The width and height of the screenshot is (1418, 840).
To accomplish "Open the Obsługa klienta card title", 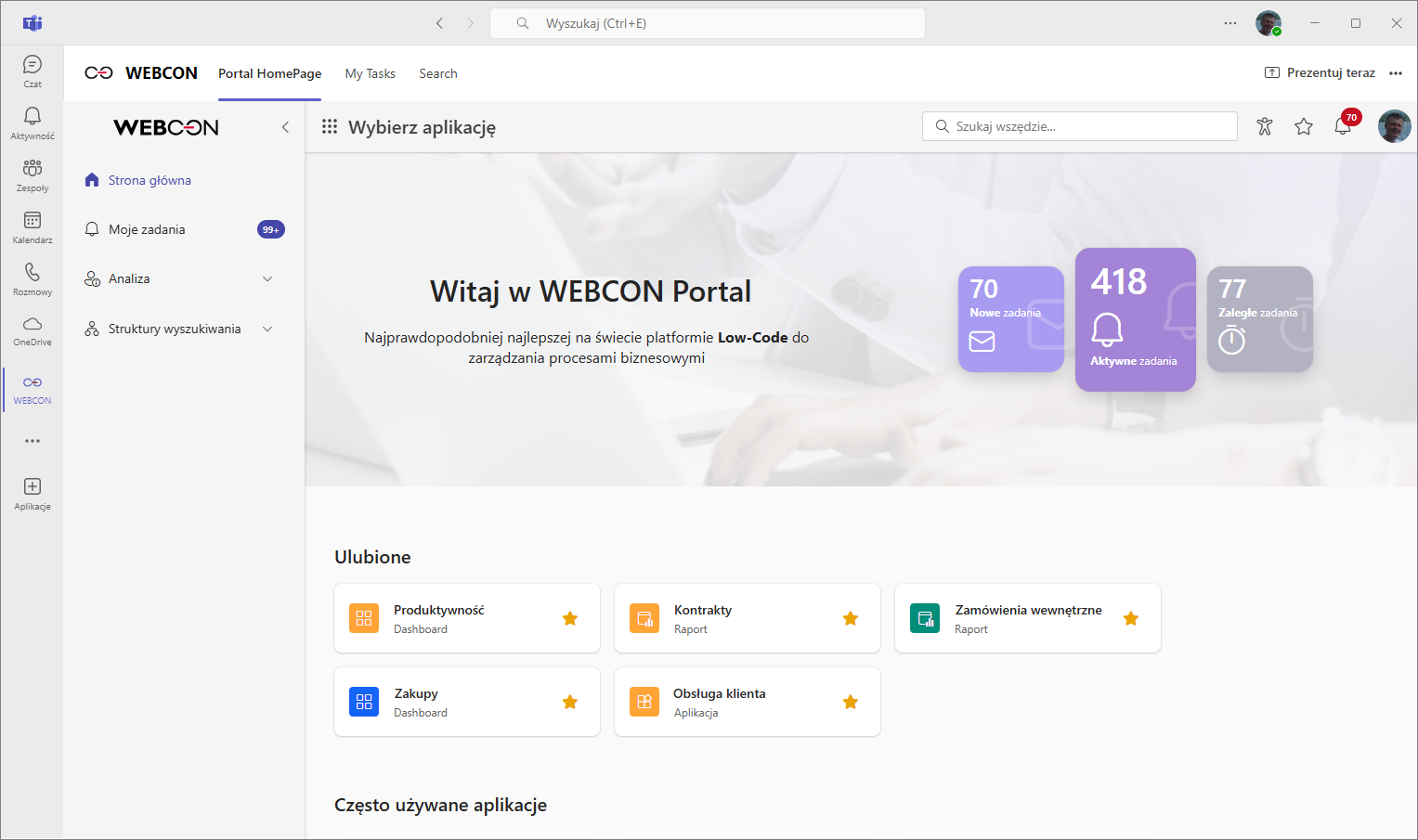I will point(720,693).
